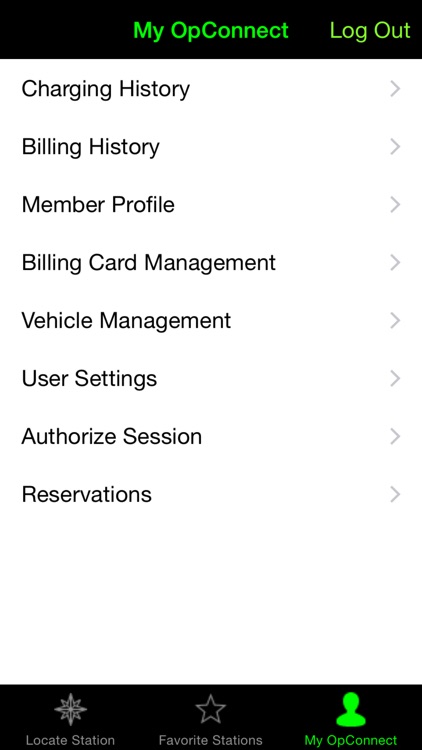
Task: Open chevron beside Billing Card Management
Action: point(395,263)
